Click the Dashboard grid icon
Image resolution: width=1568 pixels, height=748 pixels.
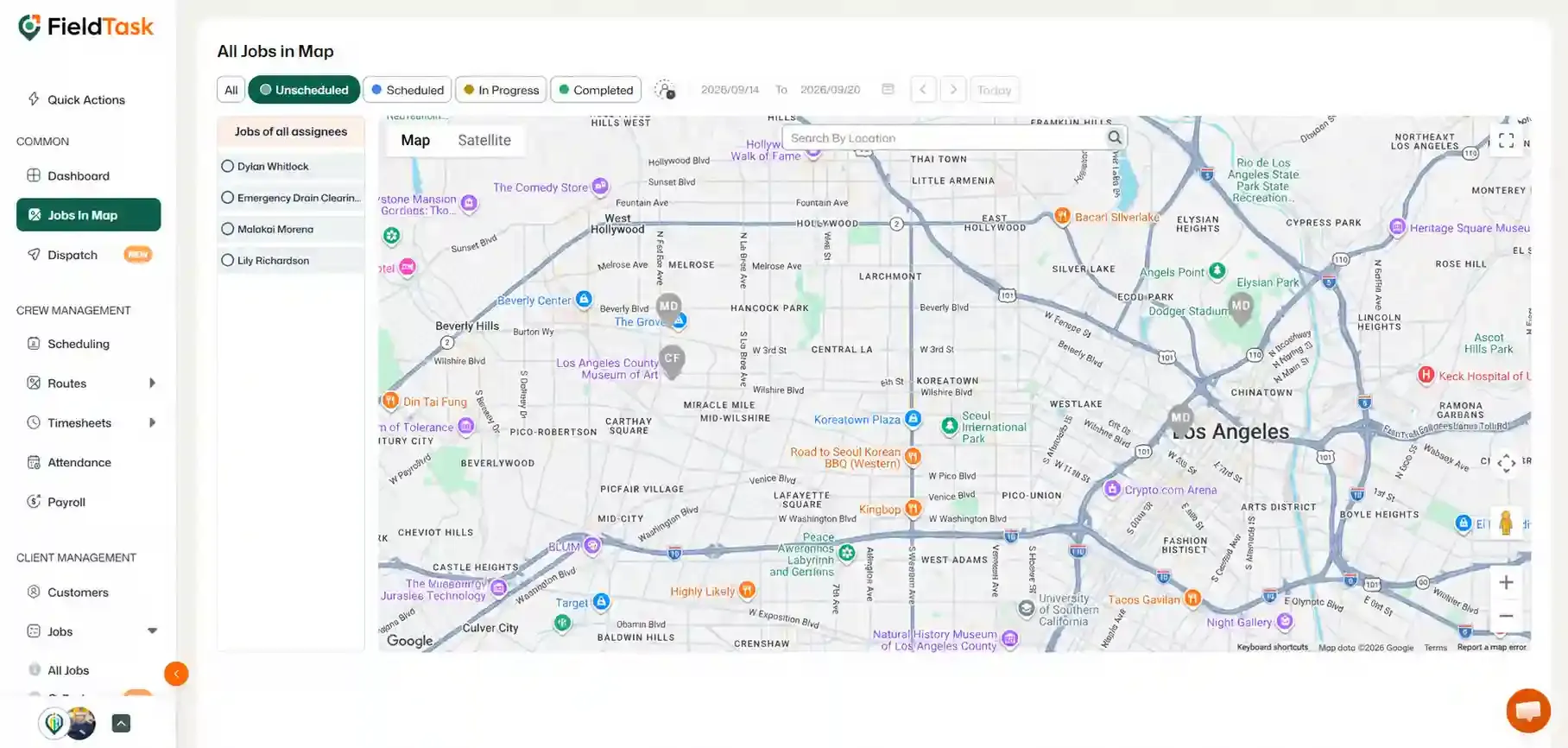click(34, 175)
